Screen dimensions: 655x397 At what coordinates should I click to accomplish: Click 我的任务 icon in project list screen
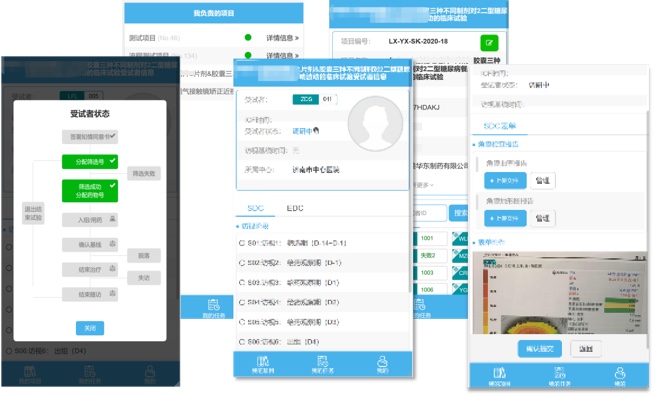[213, 308]
